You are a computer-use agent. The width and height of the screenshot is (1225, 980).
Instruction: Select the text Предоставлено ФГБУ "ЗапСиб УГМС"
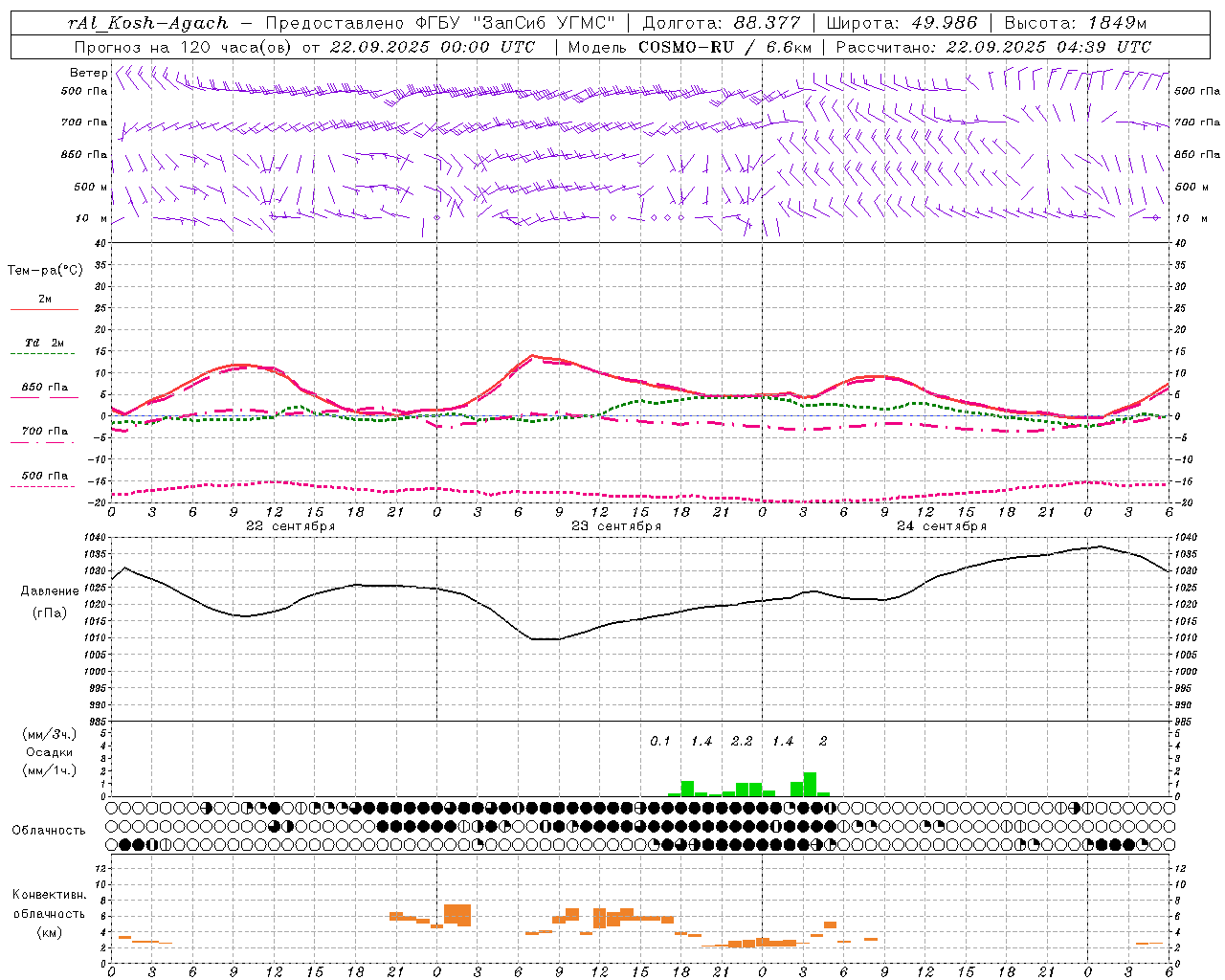[439, 23]
